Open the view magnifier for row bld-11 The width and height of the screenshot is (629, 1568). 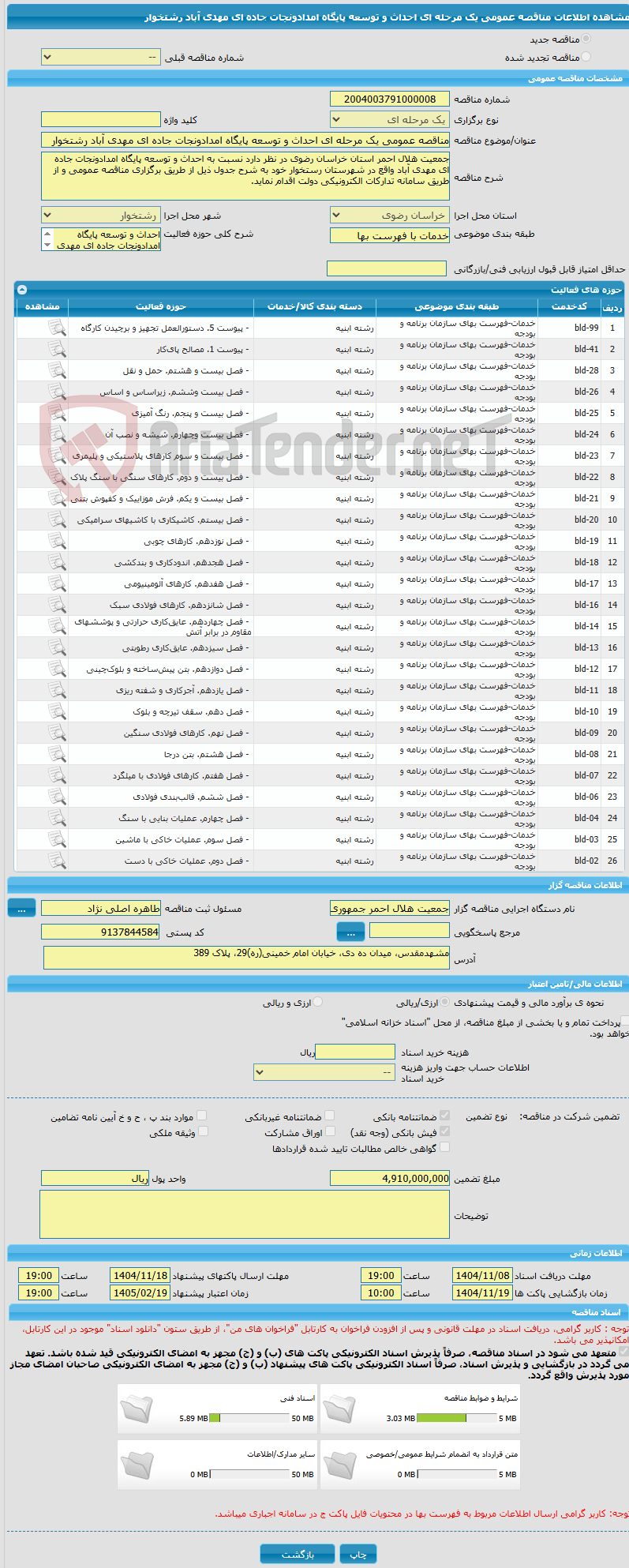57,690
